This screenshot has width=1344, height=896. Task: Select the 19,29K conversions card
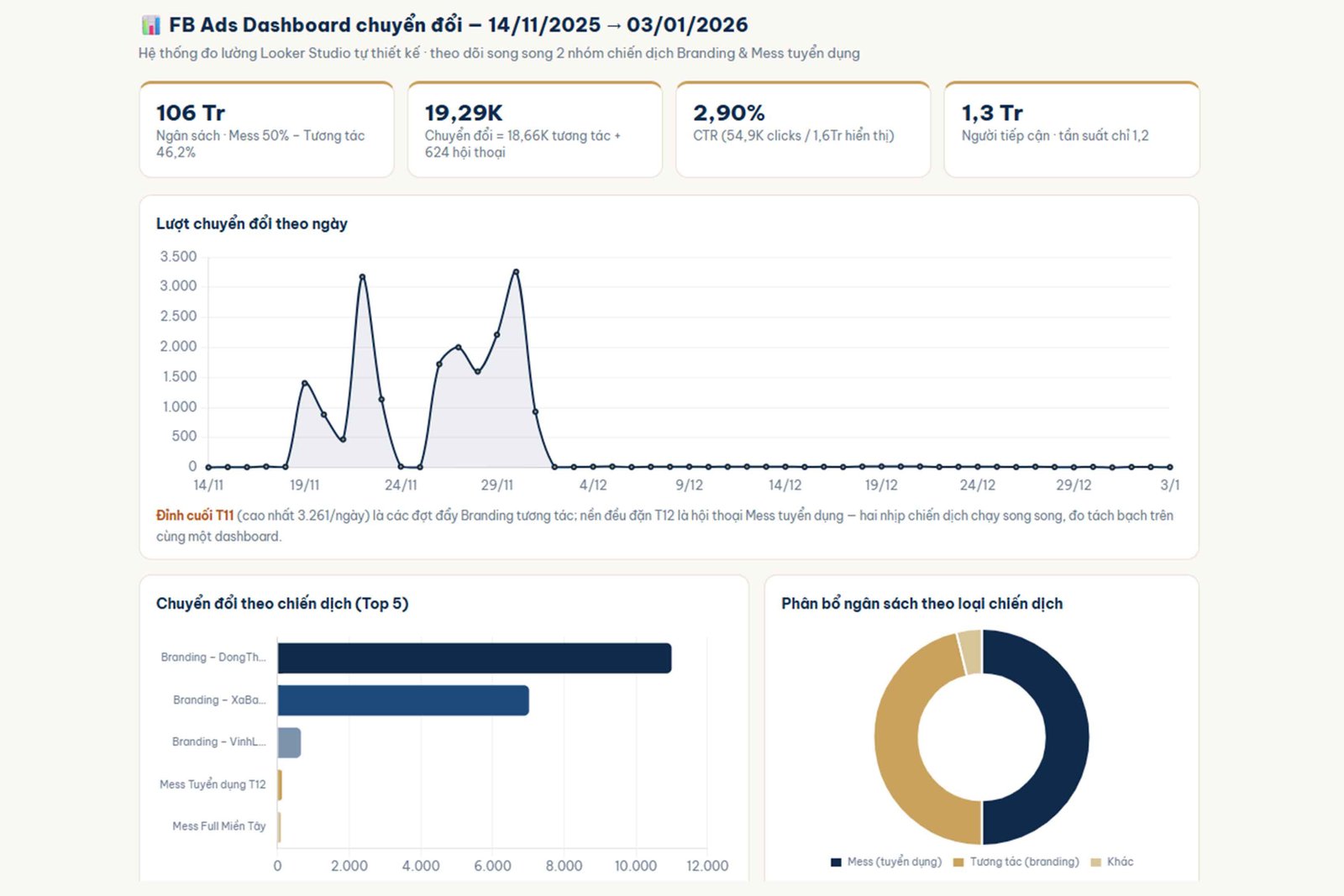[535, 129]
